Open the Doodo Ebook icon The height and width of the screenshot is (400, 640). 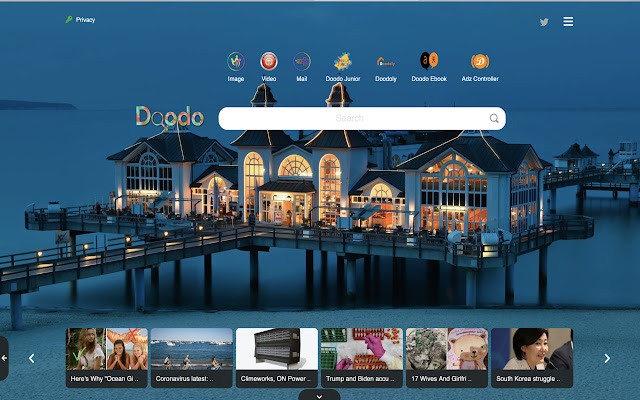click(429, 61)
